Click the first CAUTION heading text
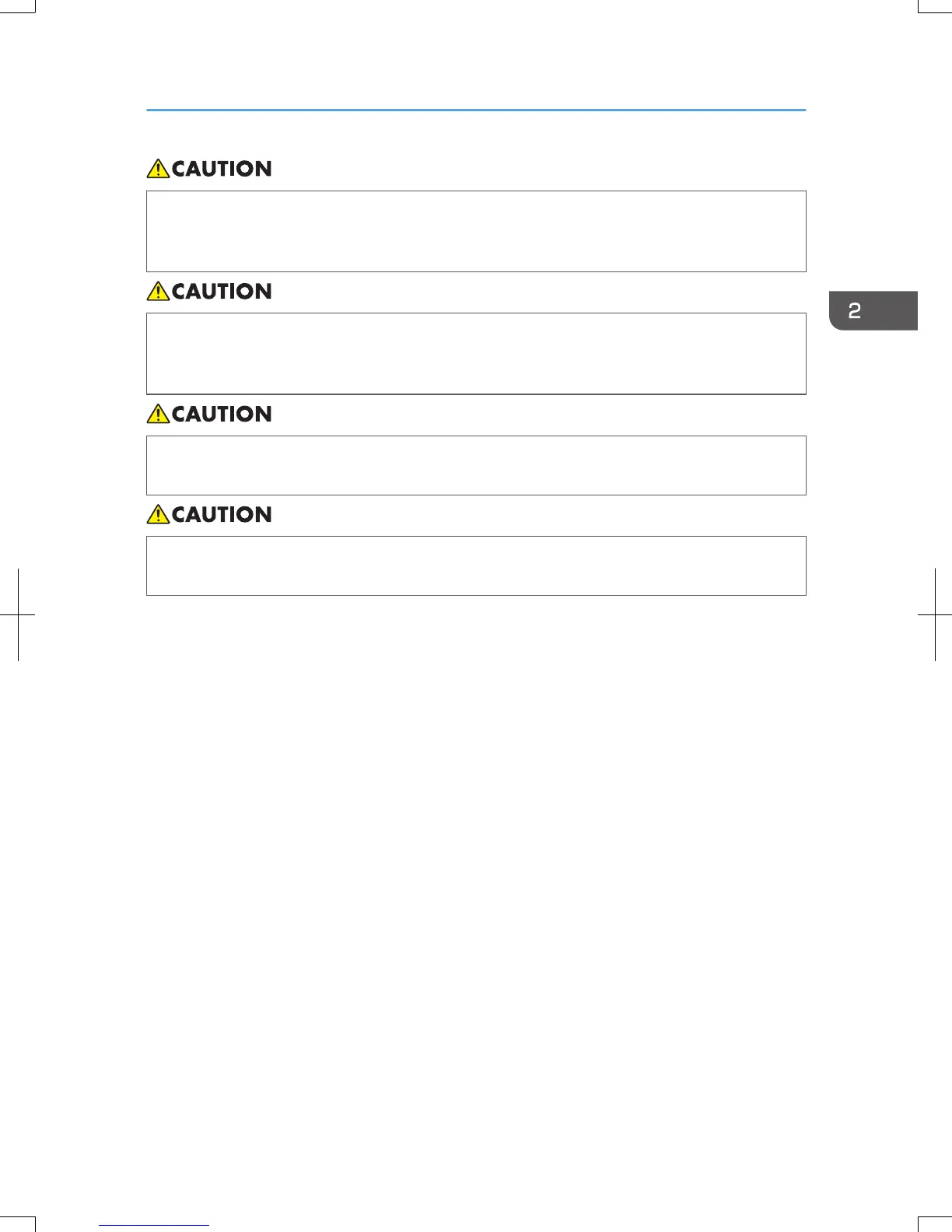 [x=222, y=169]
